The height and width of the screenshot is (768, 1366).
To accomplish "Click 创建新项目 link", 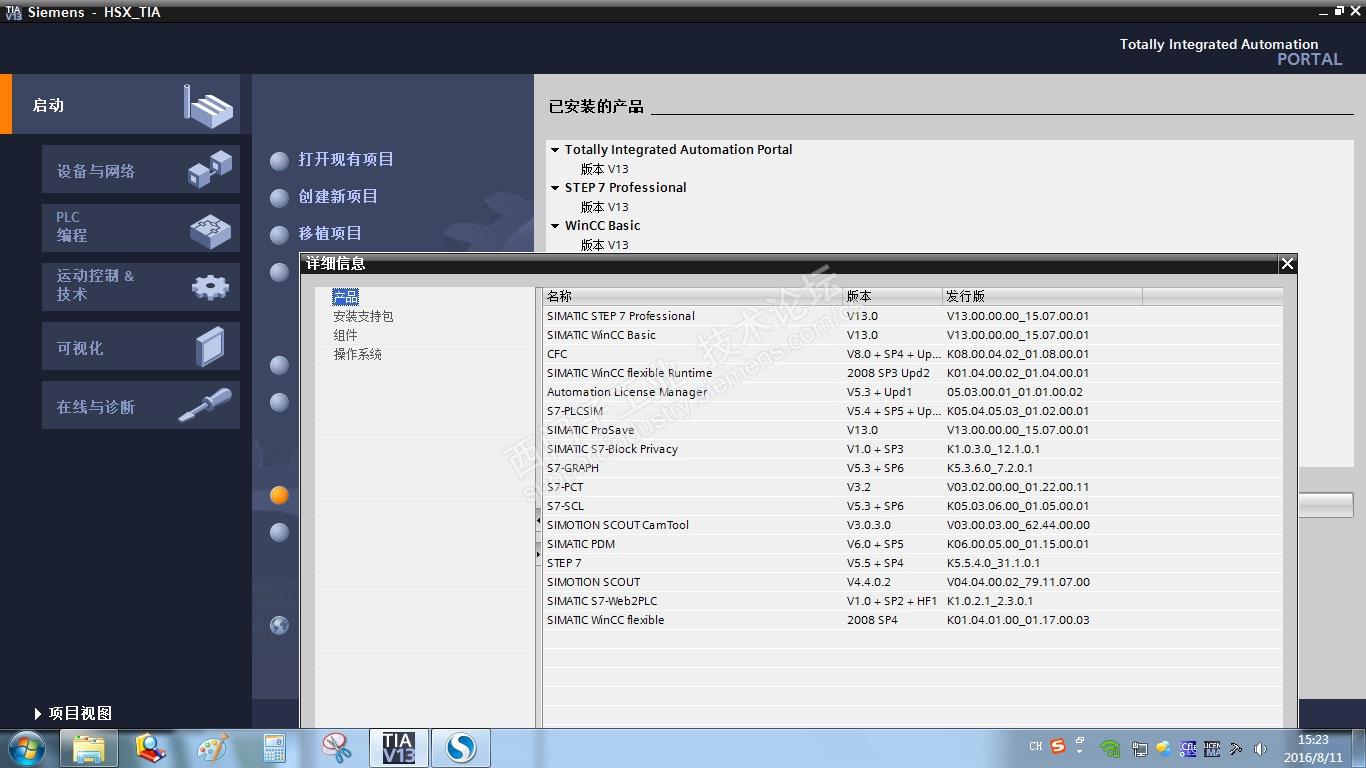I will [x=338, y=197].
